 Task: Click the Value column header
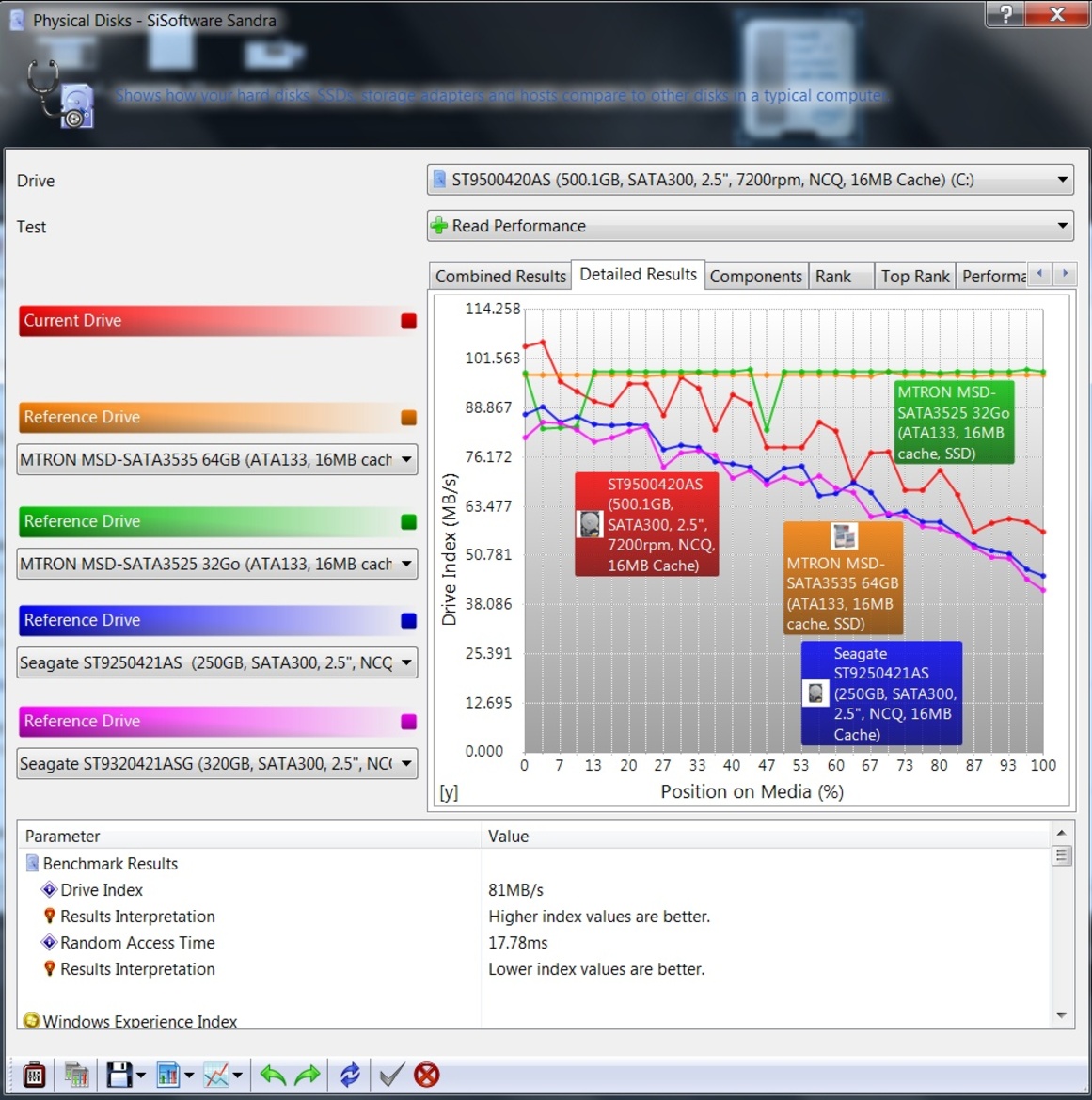coord(767,836)
